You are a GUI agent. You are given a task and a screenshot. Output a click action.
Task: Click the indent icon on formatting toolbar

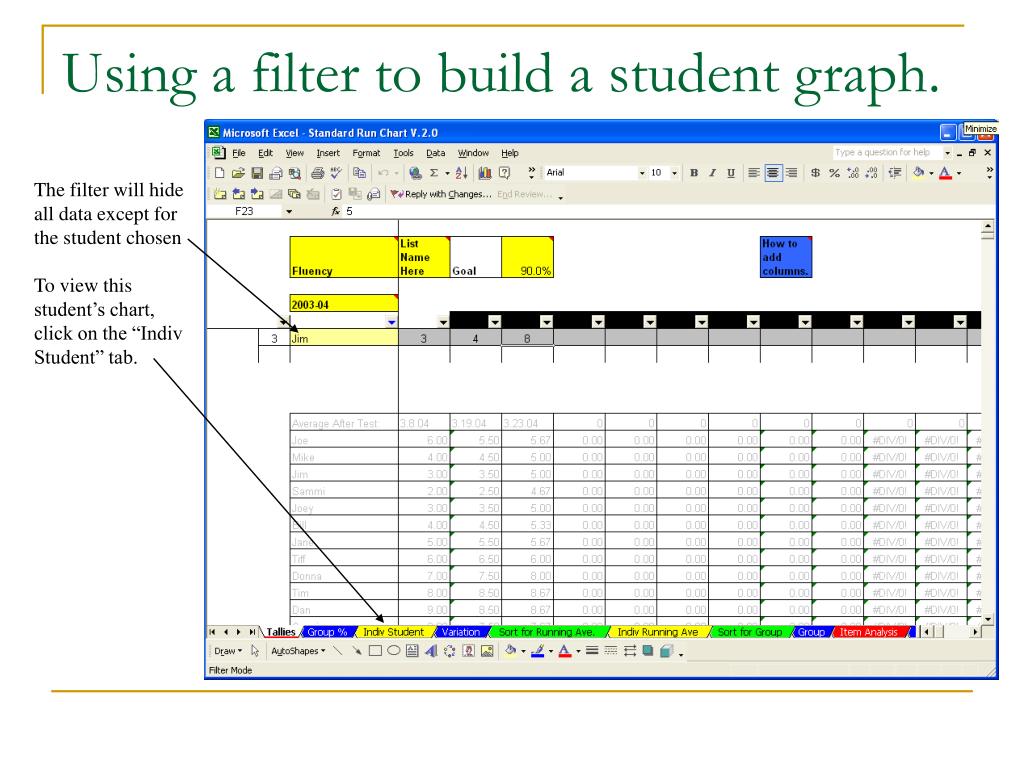(895, 173)
